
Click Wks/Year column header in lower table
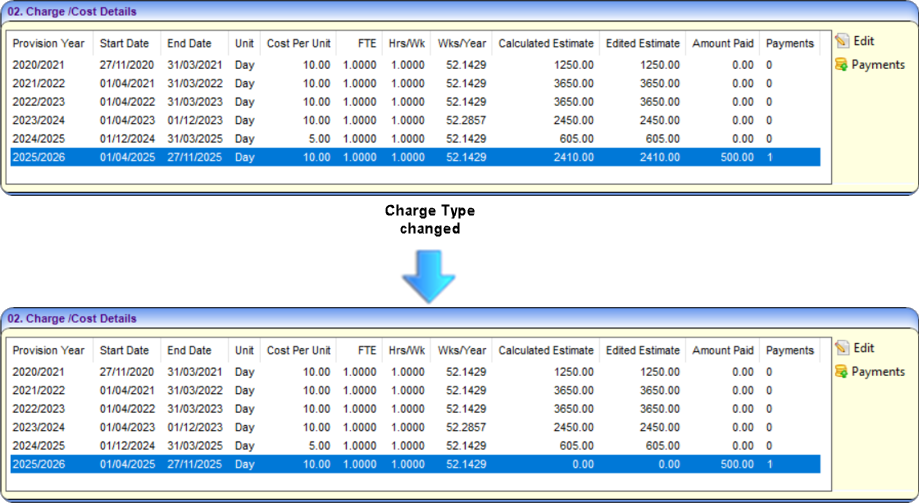click(x=461, y=351)
